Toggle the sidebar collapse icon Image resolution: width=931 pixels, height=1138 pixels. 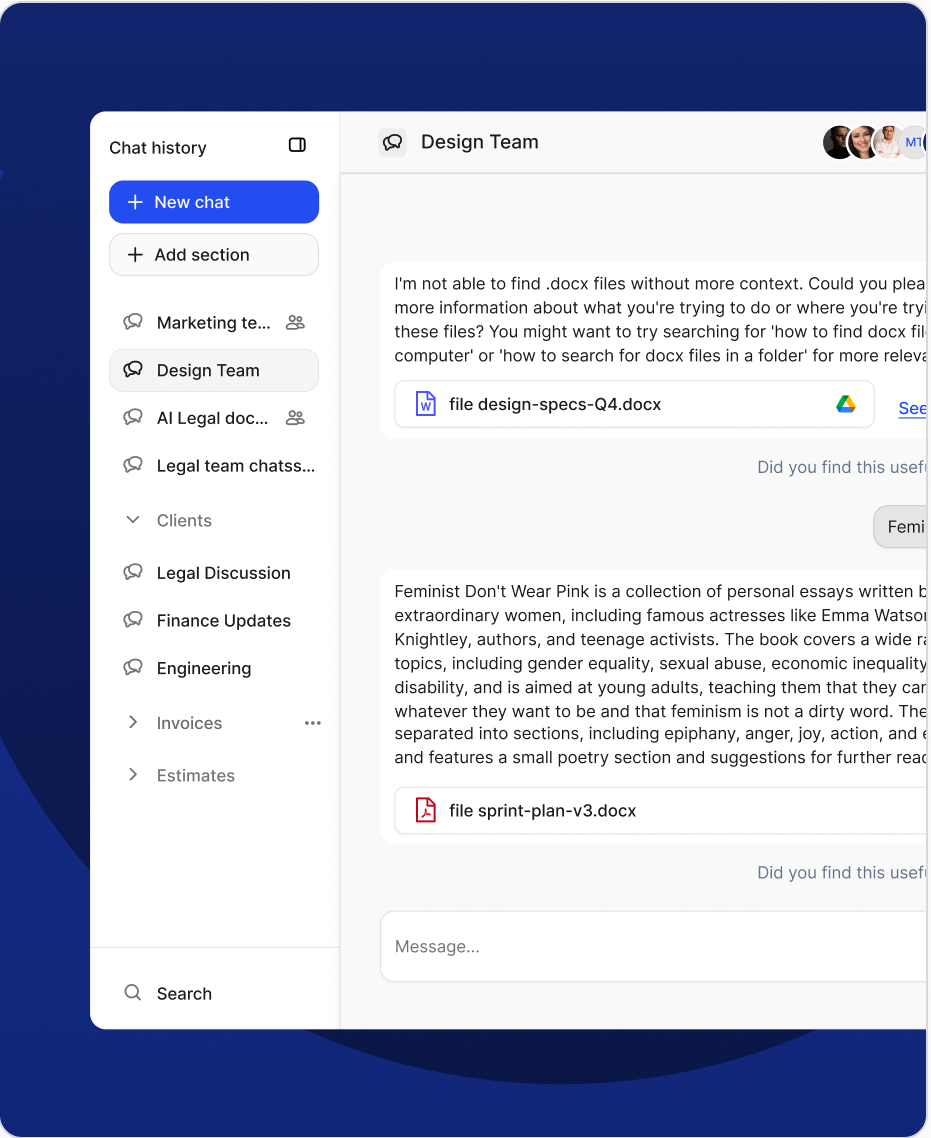click(x=297, y=145)
